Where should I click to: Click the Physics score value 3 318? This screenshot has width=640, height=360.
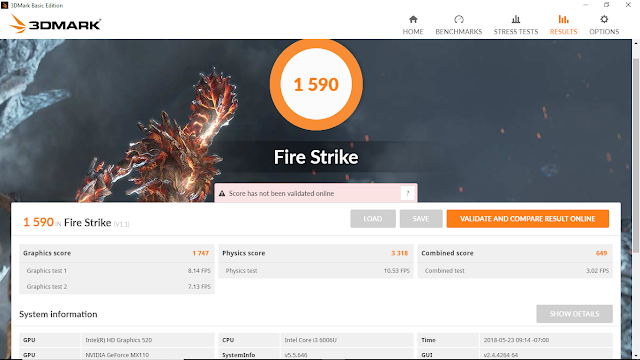click(x=400, y=253)
